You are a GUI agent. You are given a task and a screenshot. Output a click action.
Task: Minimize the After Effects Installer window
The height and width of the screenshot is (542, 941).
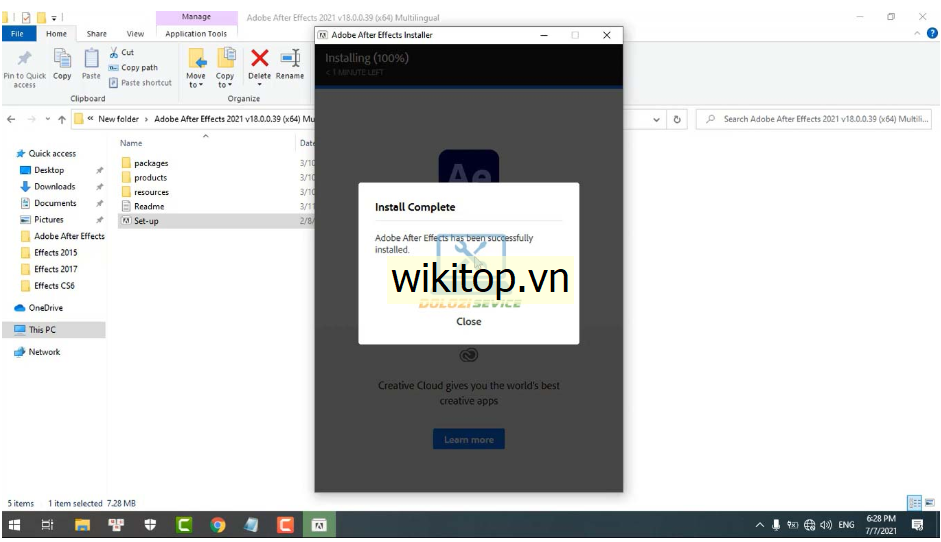(x=544, y=35)
